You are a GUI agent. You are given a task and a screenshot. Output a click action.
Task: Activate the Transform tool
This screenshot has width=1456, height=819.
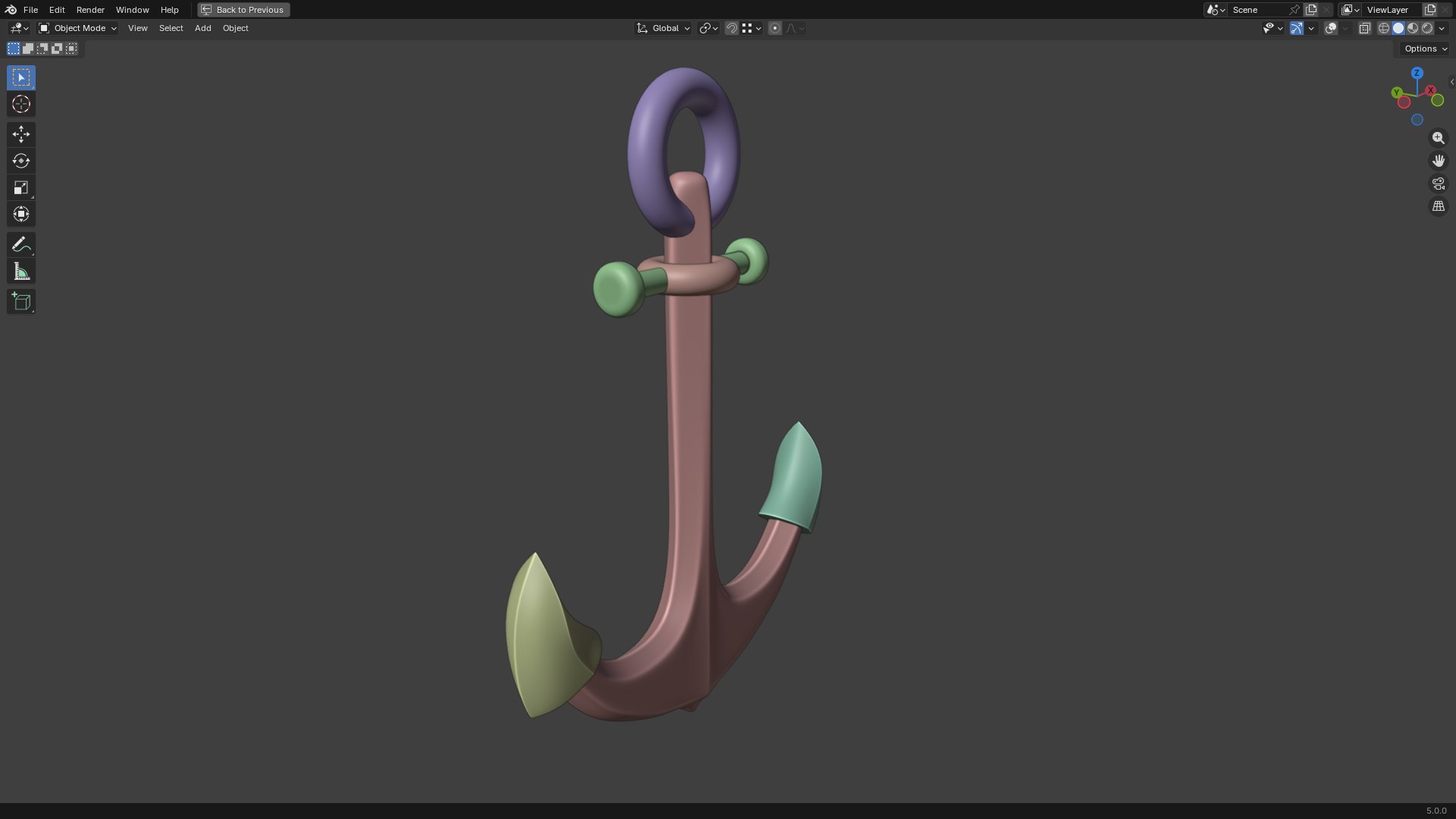(x=21, y=214)
